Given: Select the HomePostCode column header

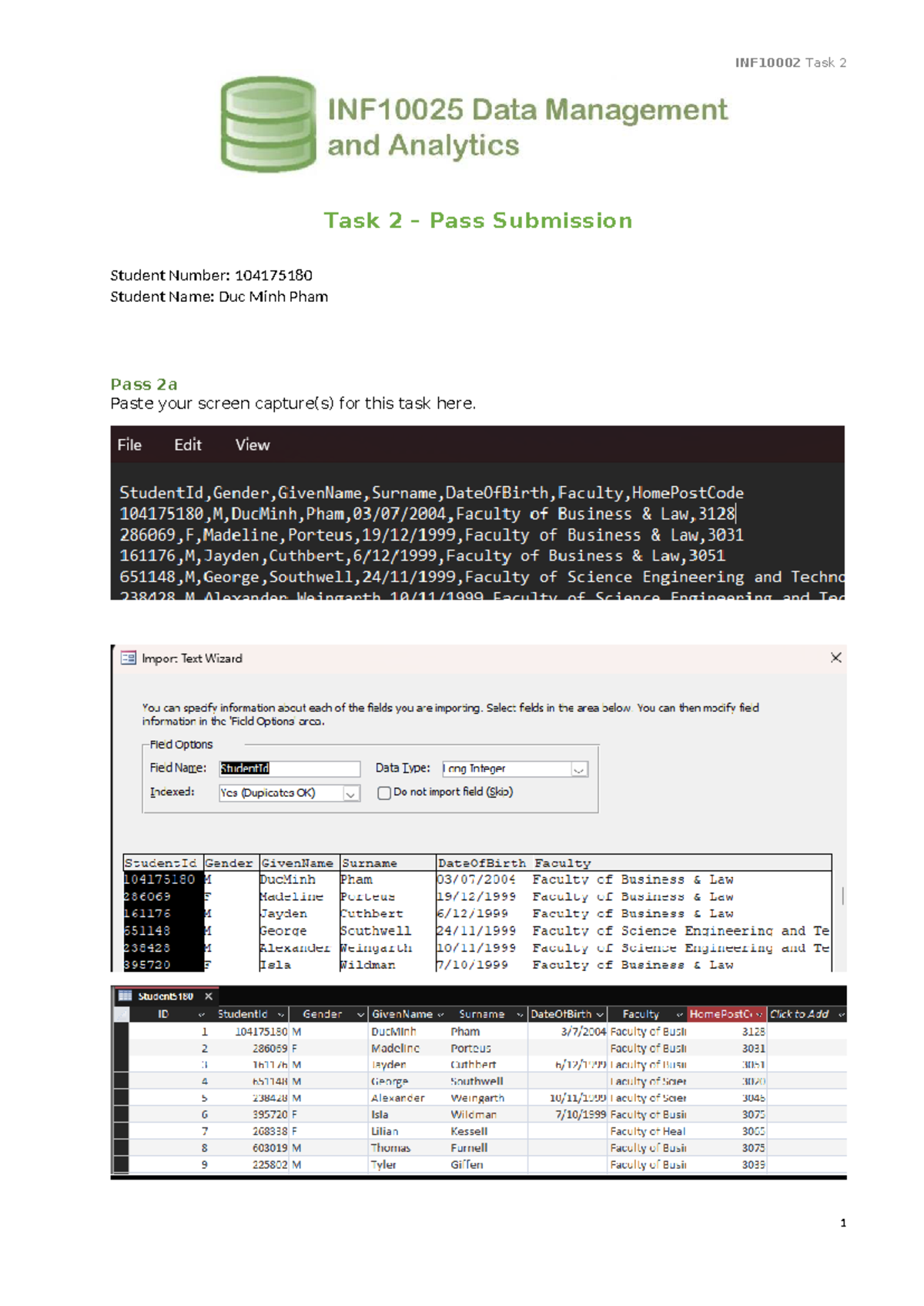Looking at the screenshot, I should point(726,1015).
